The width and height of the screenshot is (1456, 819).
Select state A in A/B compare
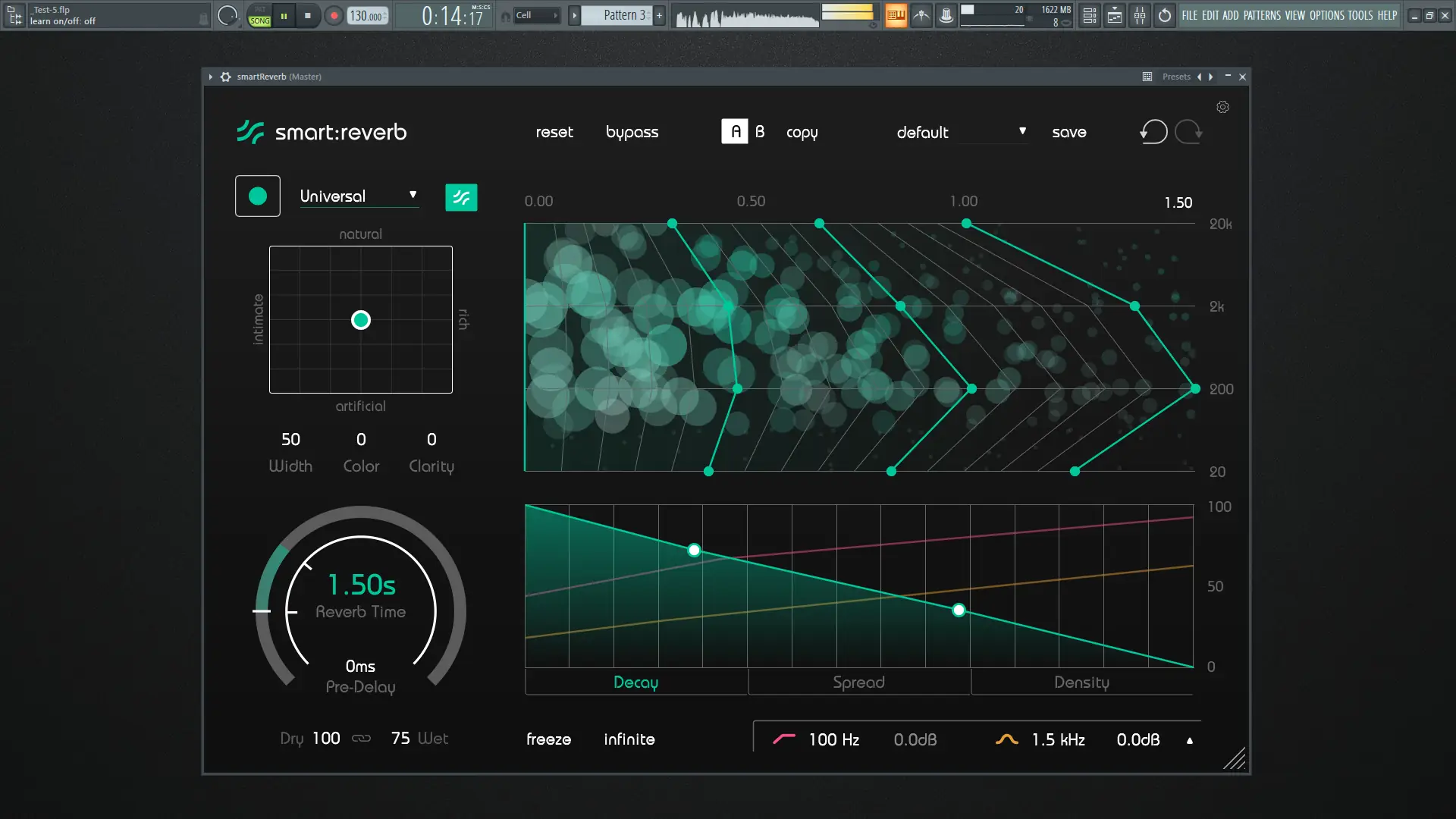coord(734,132)
